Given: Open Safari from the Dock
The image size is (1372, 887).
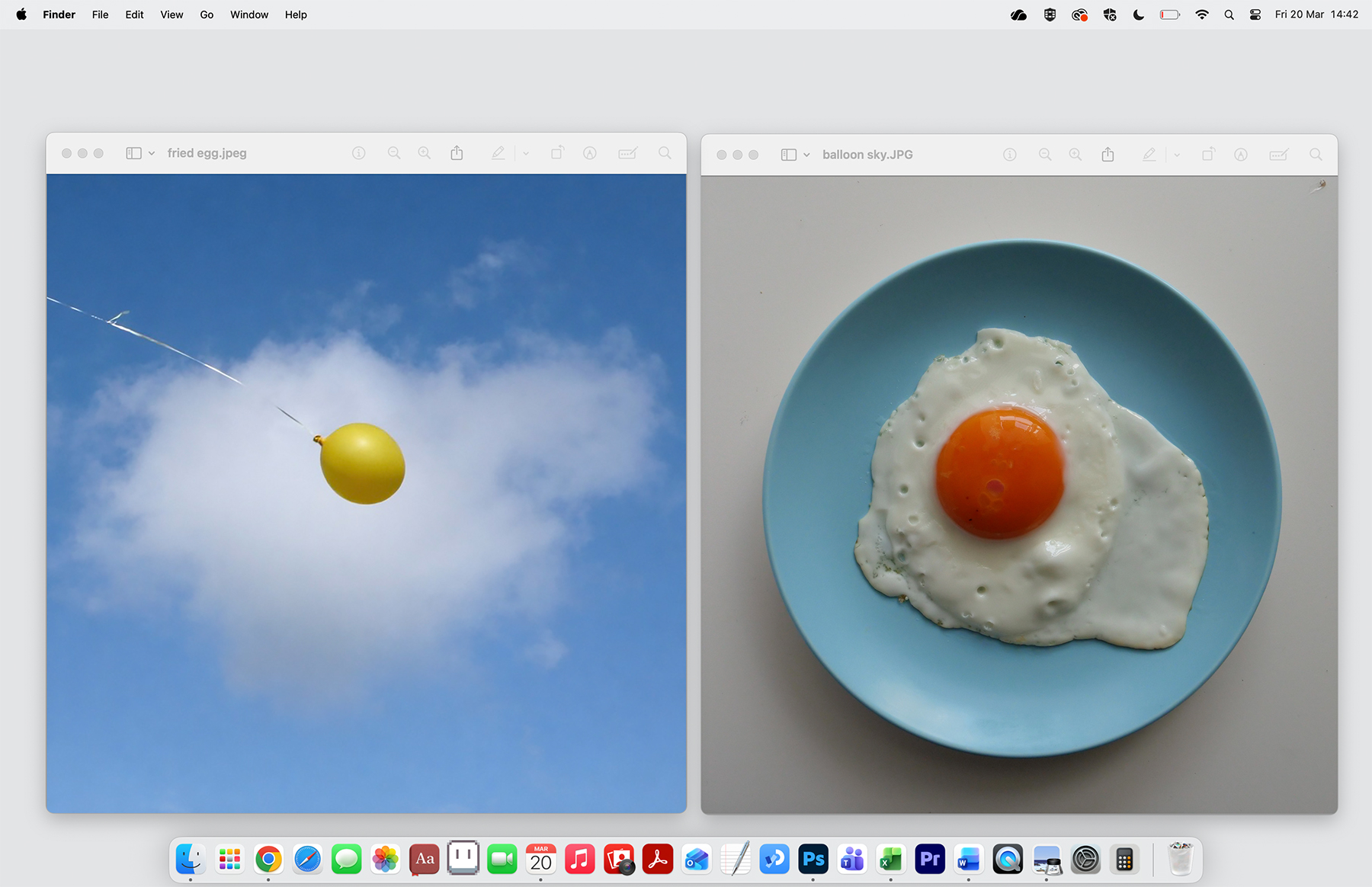Looking at the screenshot, I should tap(307, 859).
